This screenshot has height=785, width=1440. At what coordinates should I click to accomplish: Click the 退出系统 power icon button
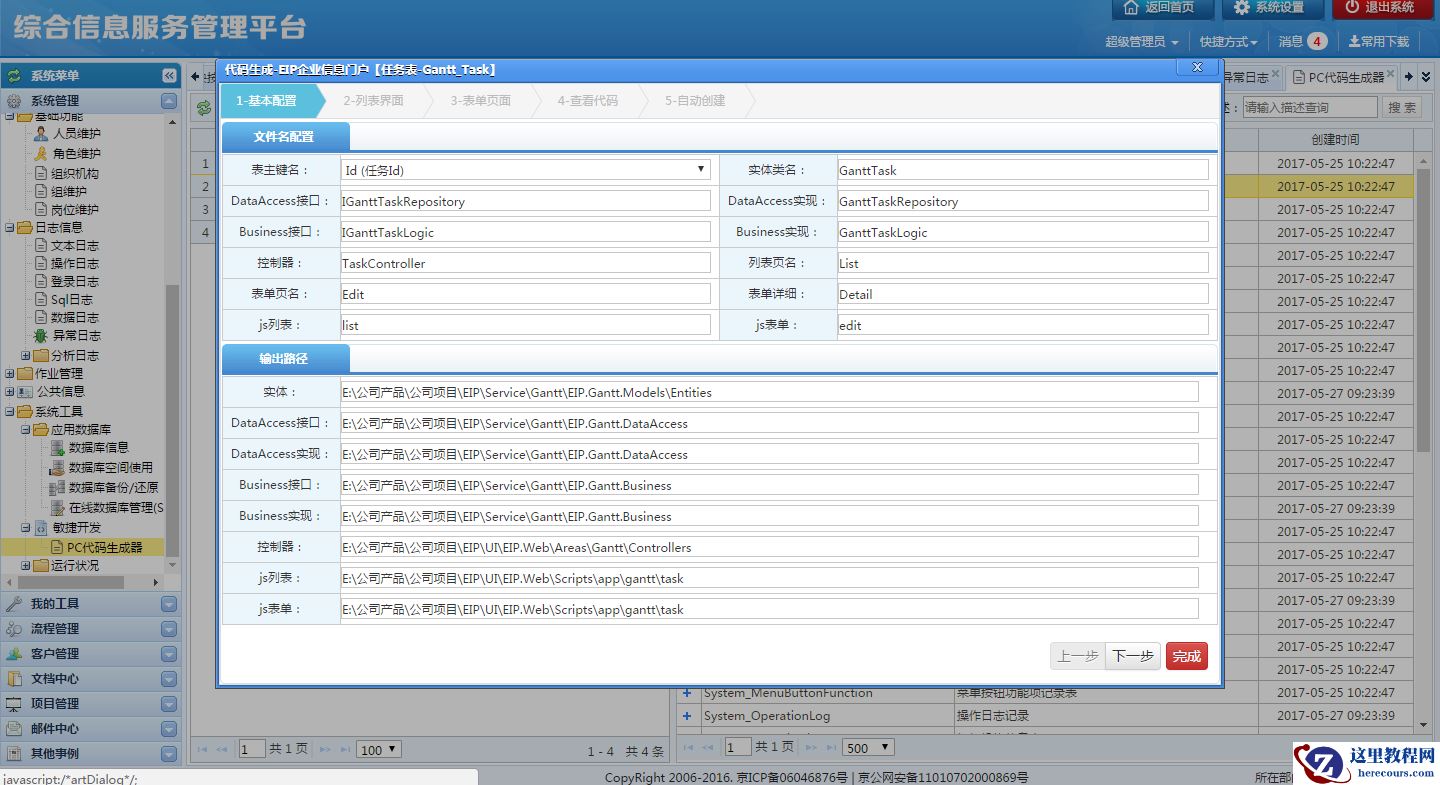point(1382,8)
